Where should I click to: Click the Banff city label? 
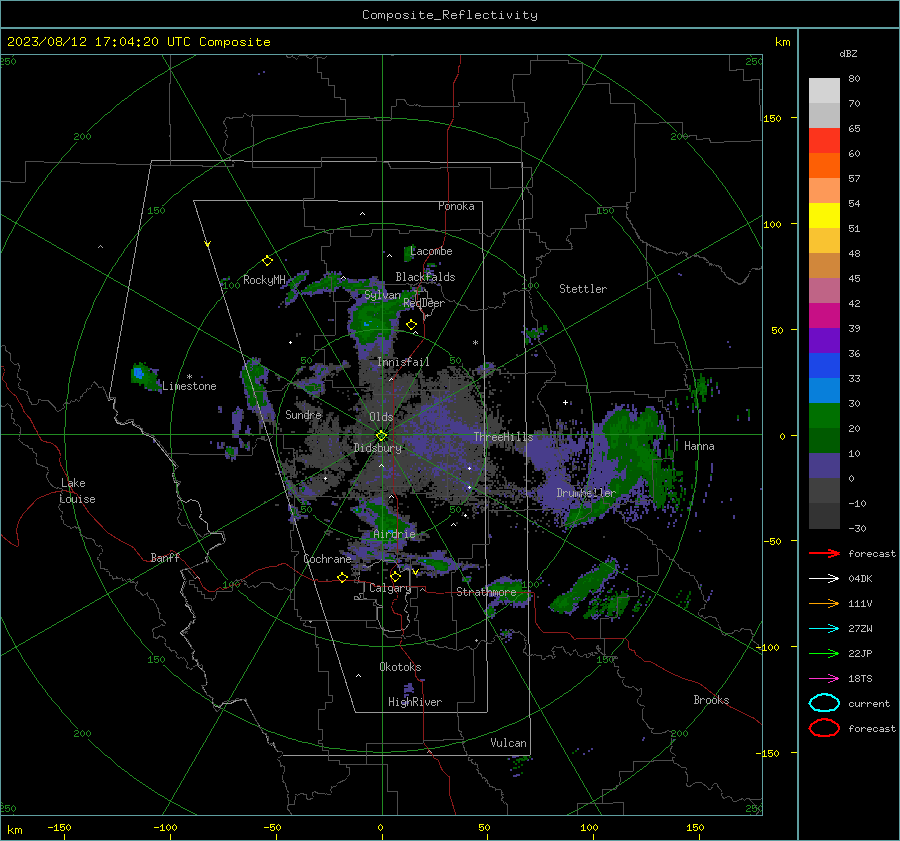coord(165,558)
